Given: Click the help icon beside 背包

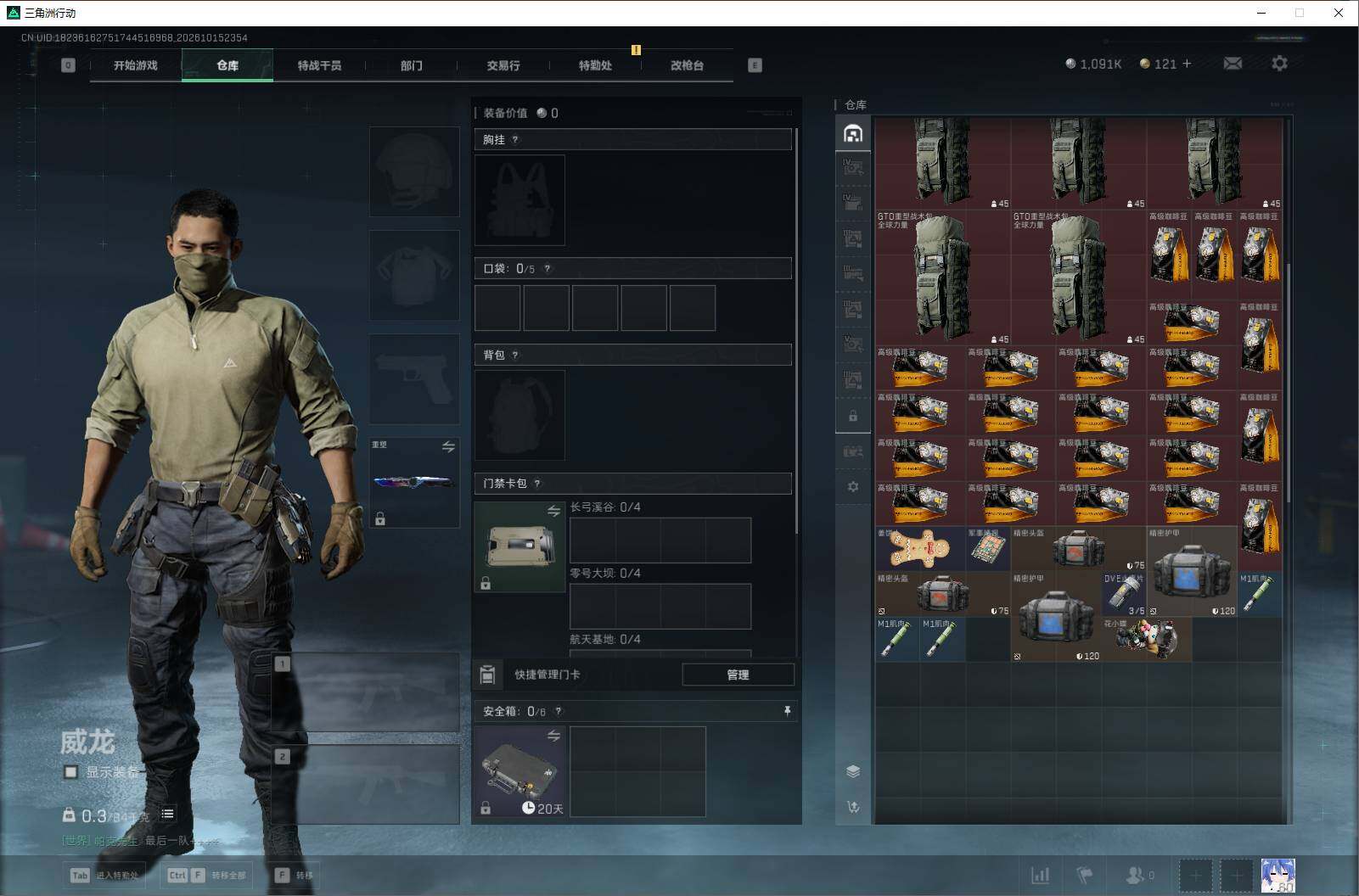Looking at the screenshot, I should tap(514, 356).
